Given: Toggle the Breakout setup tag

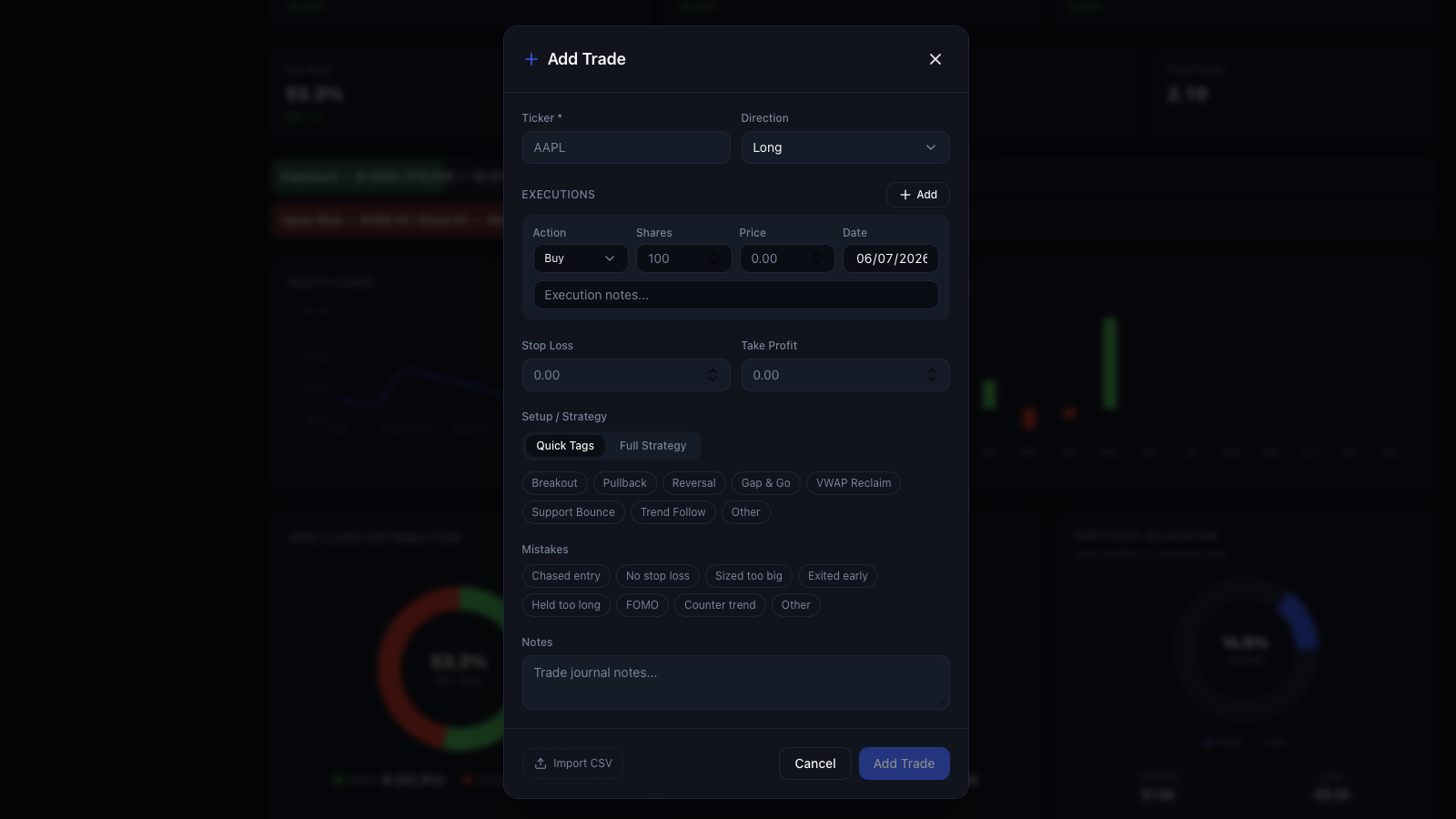Looking at the screenshot, I should pos(554,483).
